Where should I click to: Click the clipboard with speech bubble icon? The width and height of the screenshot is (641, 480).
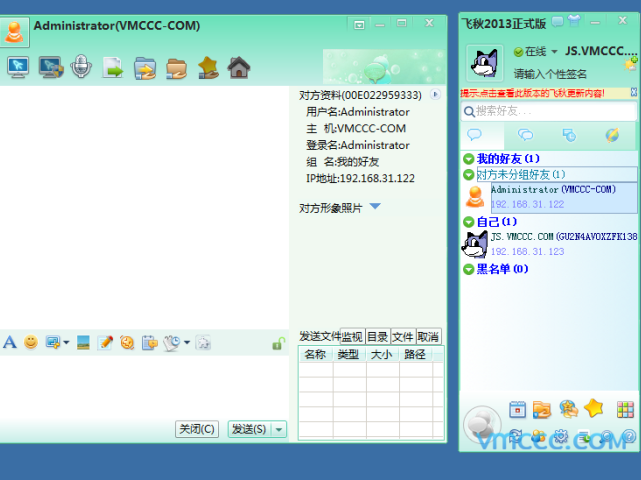(x=149, y=343)
